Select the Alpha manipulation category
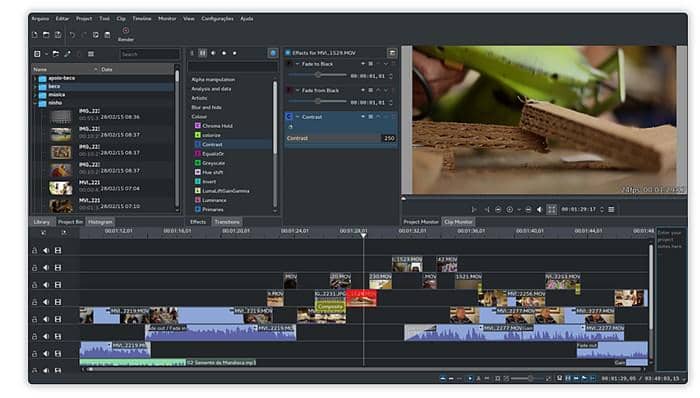Viewport: 700px width, 398px height. (213, 79)
